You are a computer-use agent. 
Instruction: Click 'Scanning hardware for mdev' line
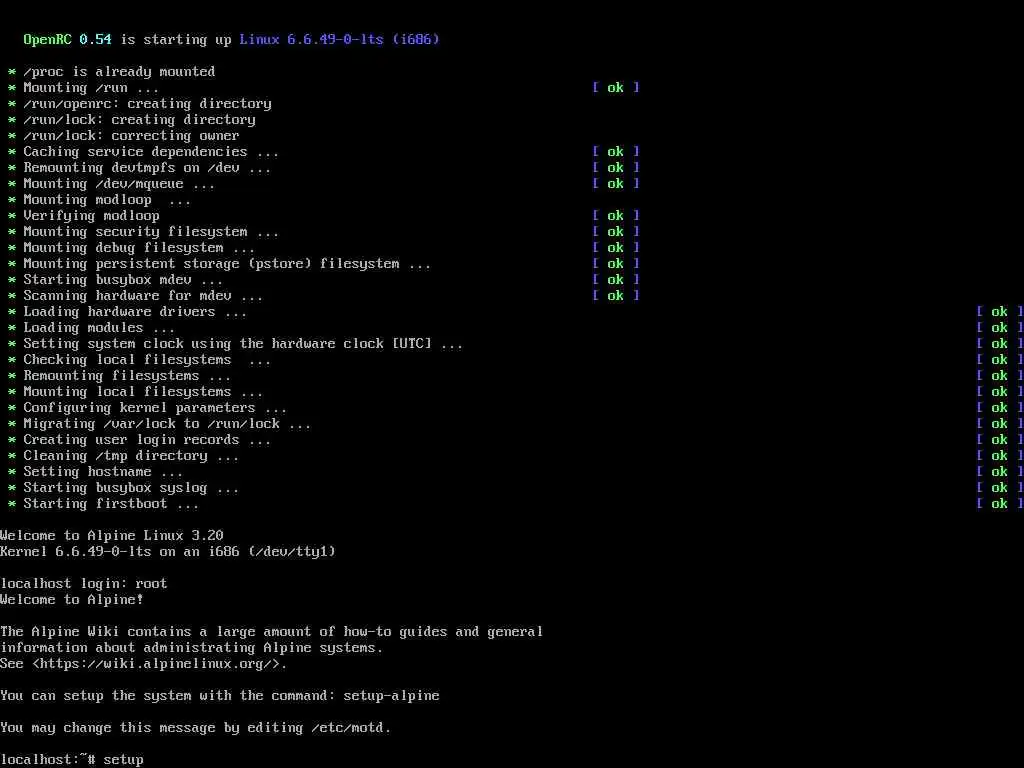point(143,296)
